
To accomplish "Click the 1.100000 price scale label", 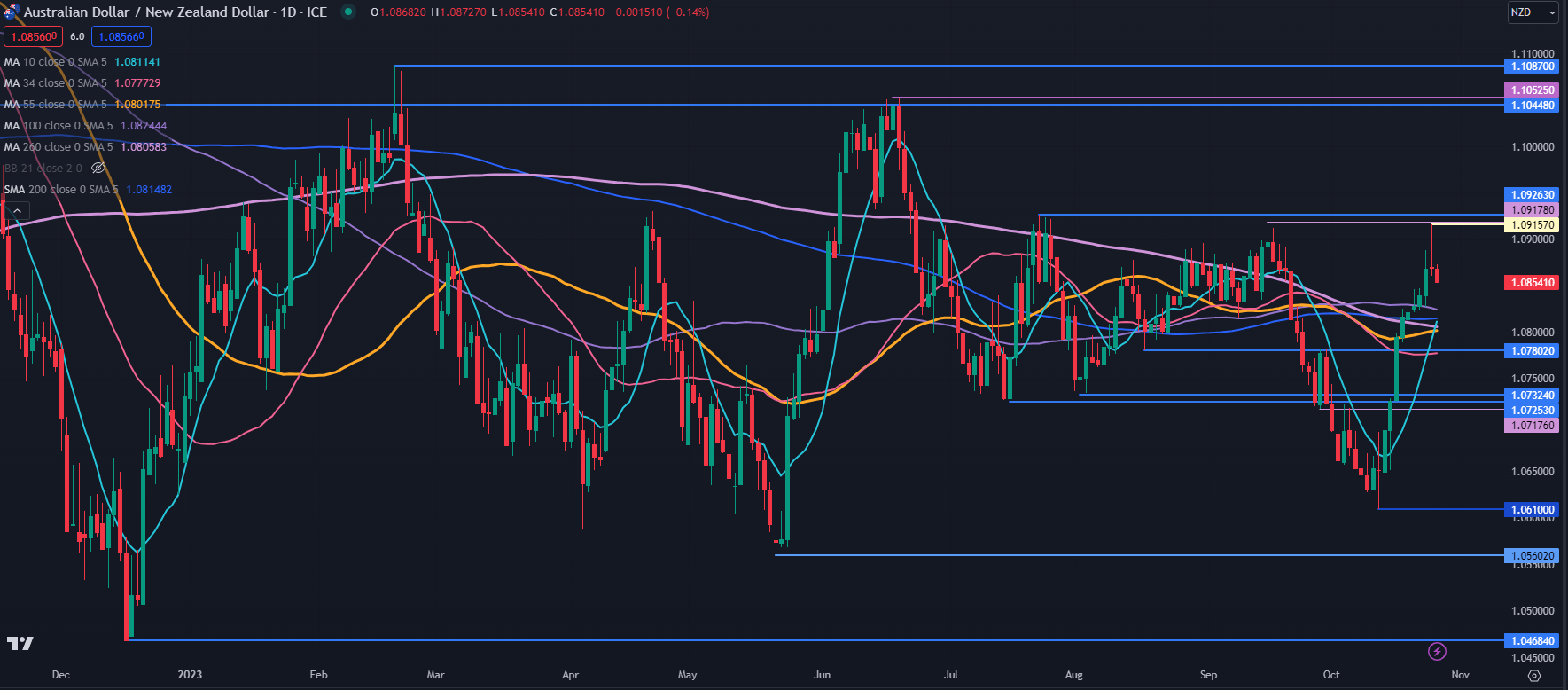I will (1533, 147).
